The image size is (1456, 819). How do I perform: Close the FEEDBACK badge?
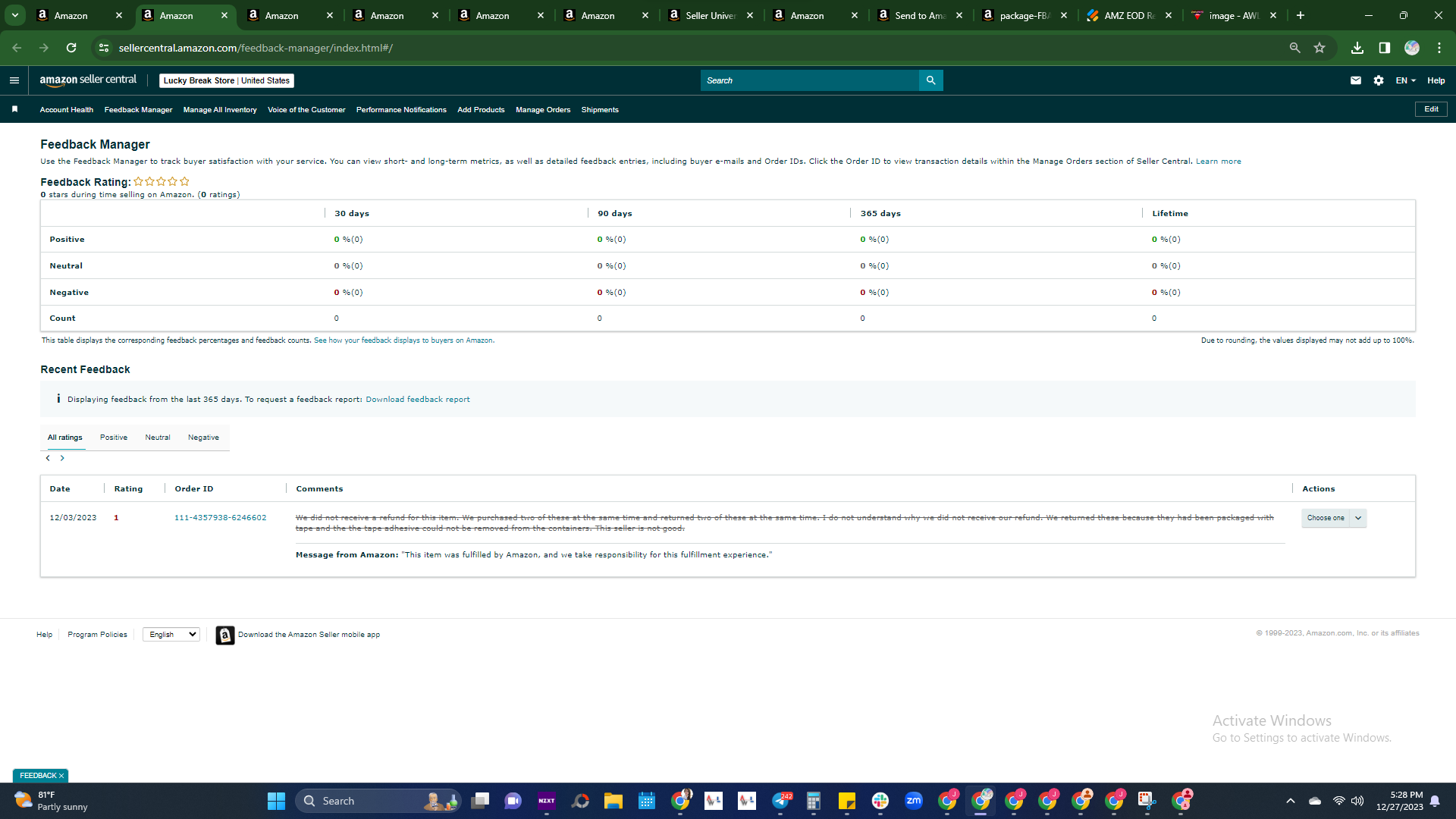[x=61, y=776]
